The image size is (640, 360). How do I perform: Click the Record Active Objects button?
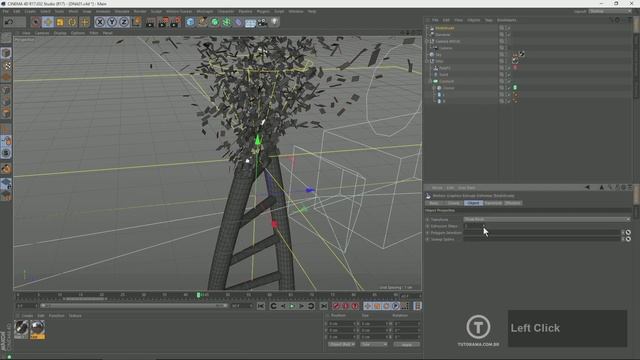pyautogui.click(x=336, y=306)
